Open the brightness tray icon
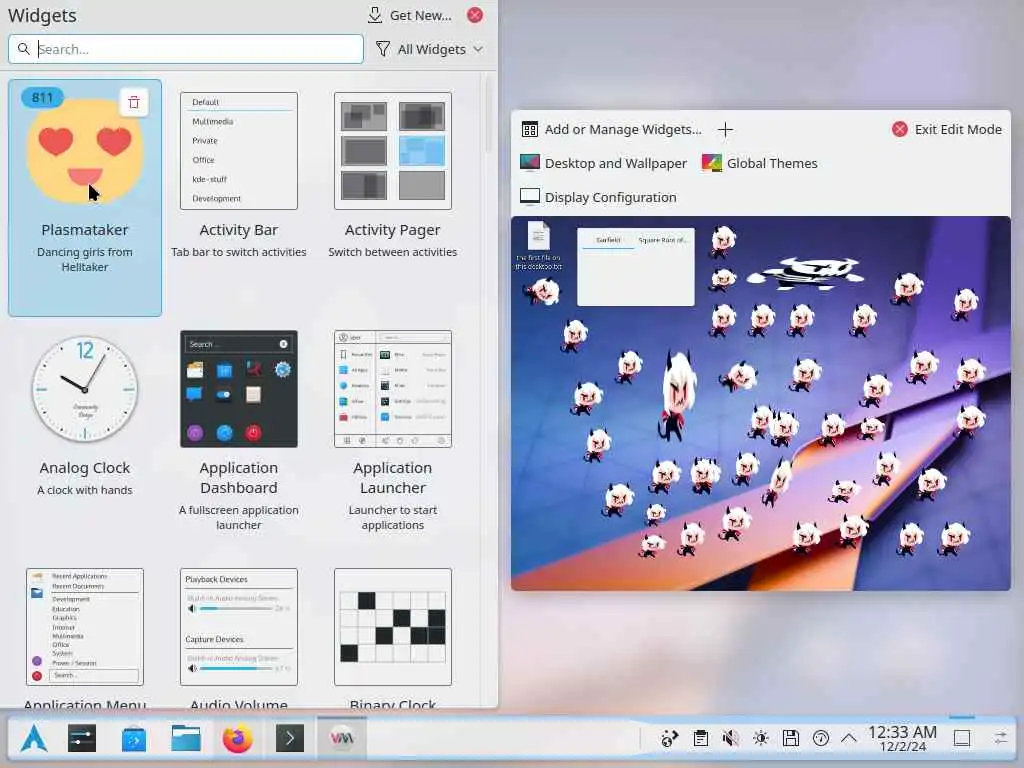The image size is (1024, 768). coord(761,739)
